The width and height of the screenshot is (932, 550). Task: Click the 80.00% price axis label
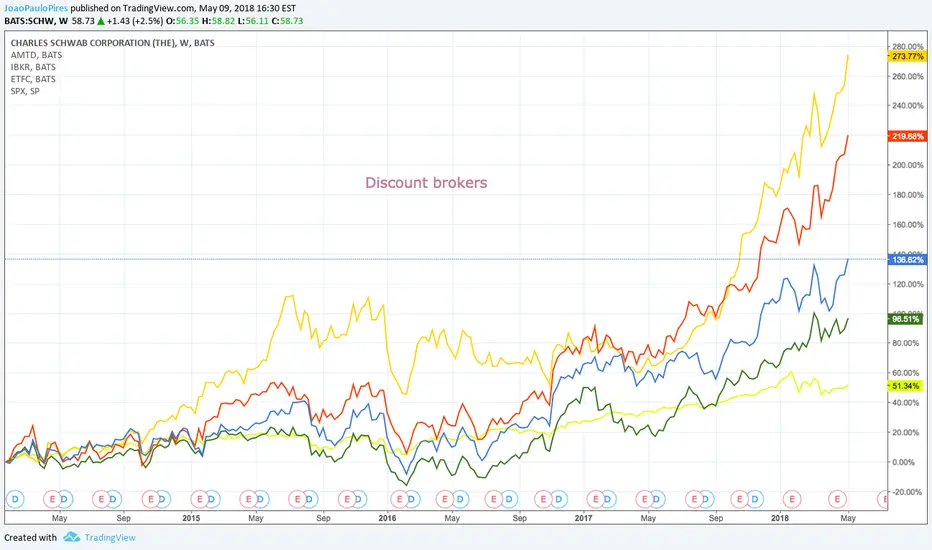coord(906,343)
